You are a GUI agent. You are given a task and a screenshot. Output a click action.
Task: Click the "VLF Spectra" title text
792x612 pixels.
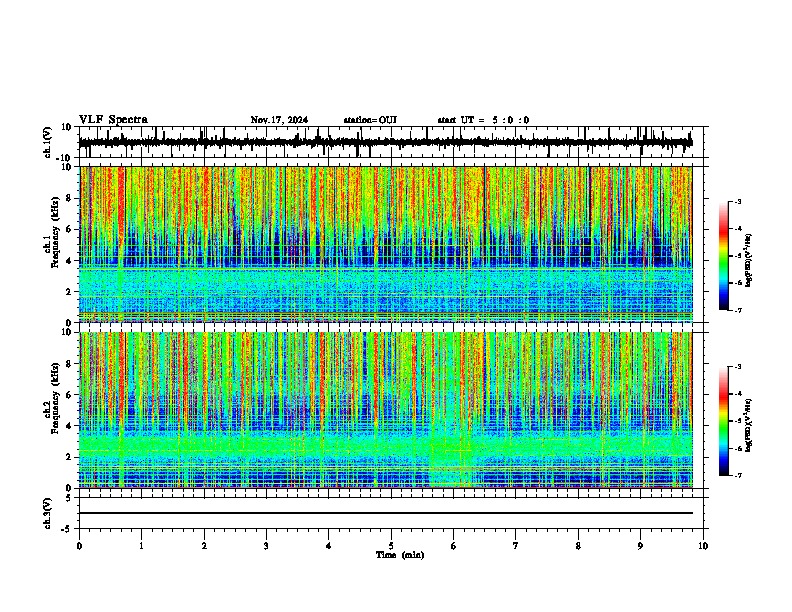tap(113, 120)
